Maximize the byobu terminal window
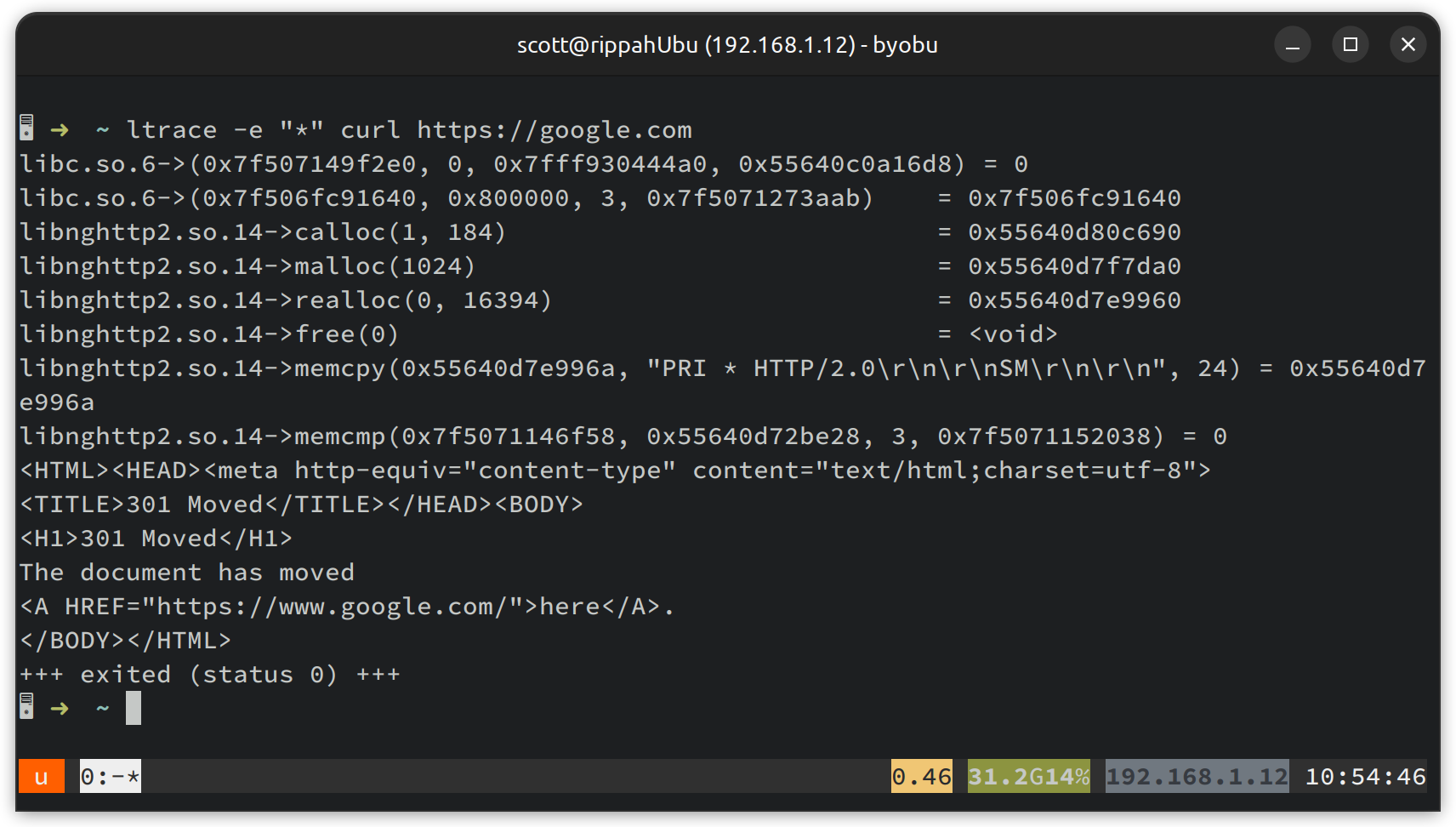1456x827 pixels. (x=1350, y=44)
